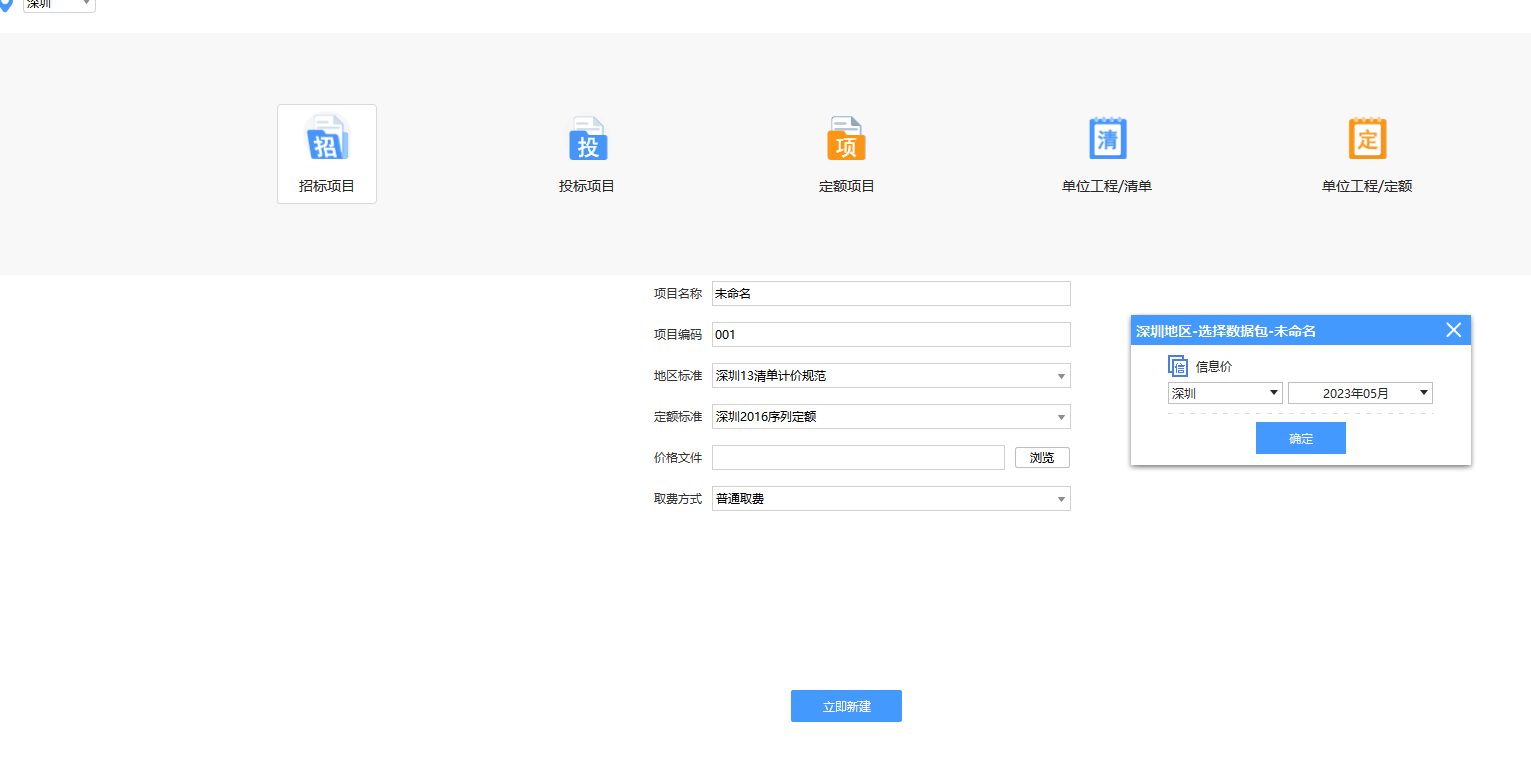Click the dialog title 深圳地区-选择数据包-未命名

click(1226, 331)
